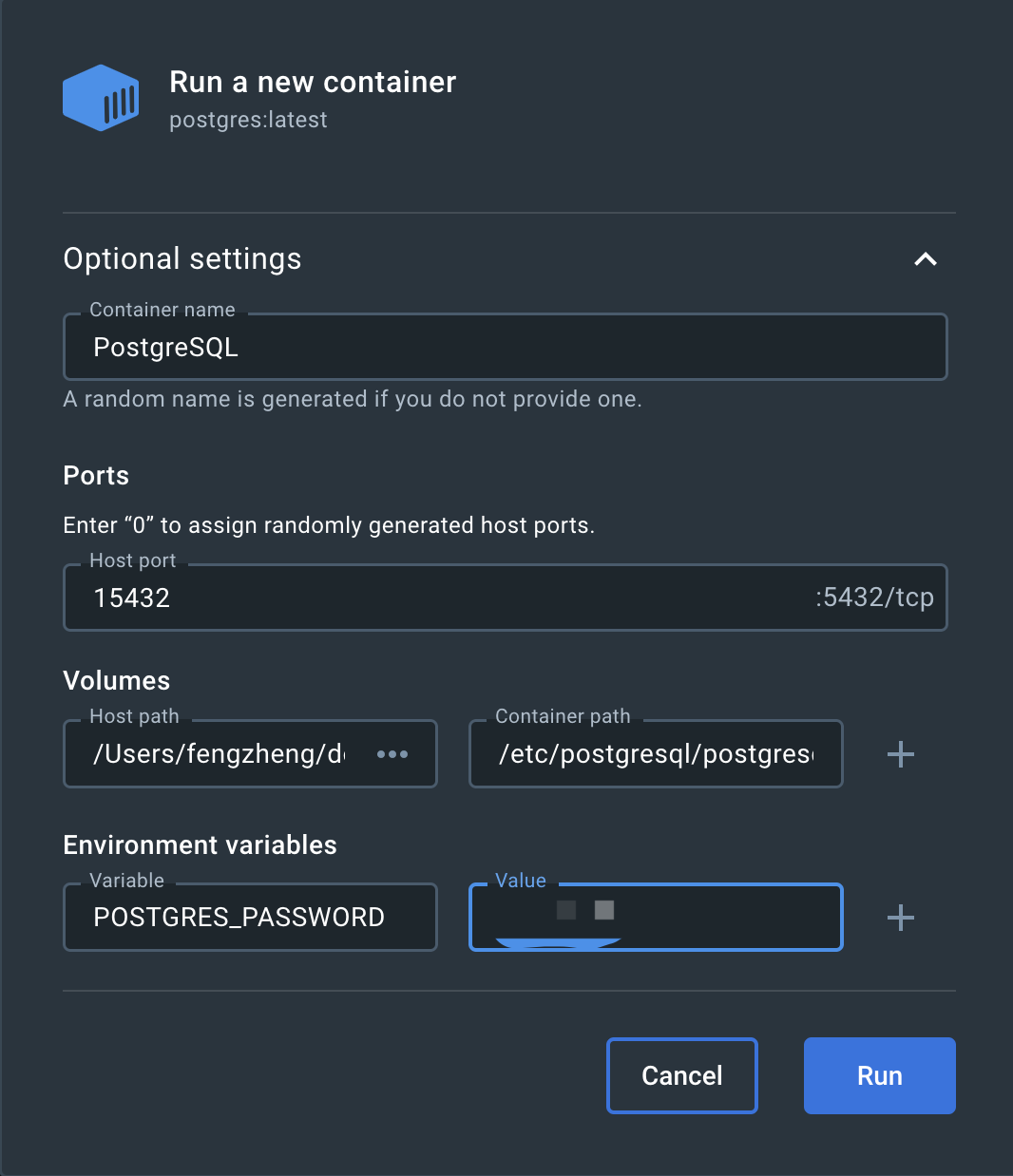1013x1176 pixels.
Task: Focus the Host port input field
Action: coord(437,598)
